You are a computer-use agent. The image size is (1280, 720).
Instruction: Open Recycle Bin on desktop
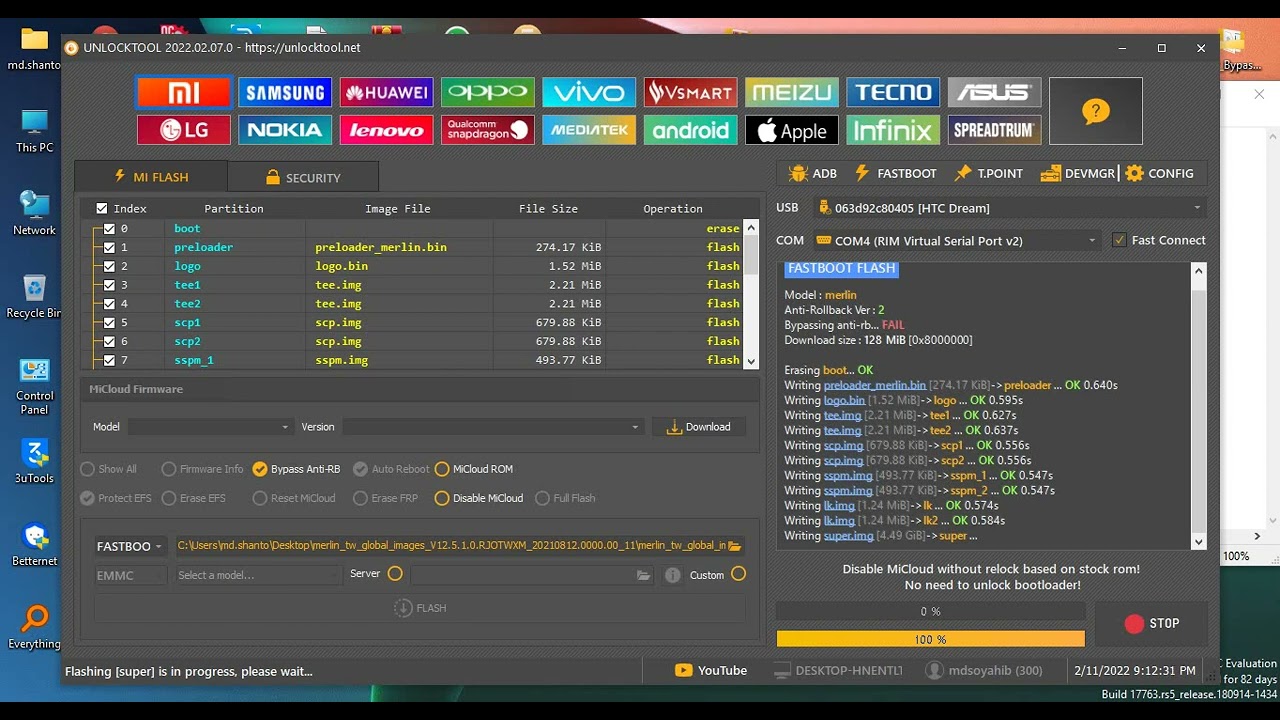[x=35, y=296]
